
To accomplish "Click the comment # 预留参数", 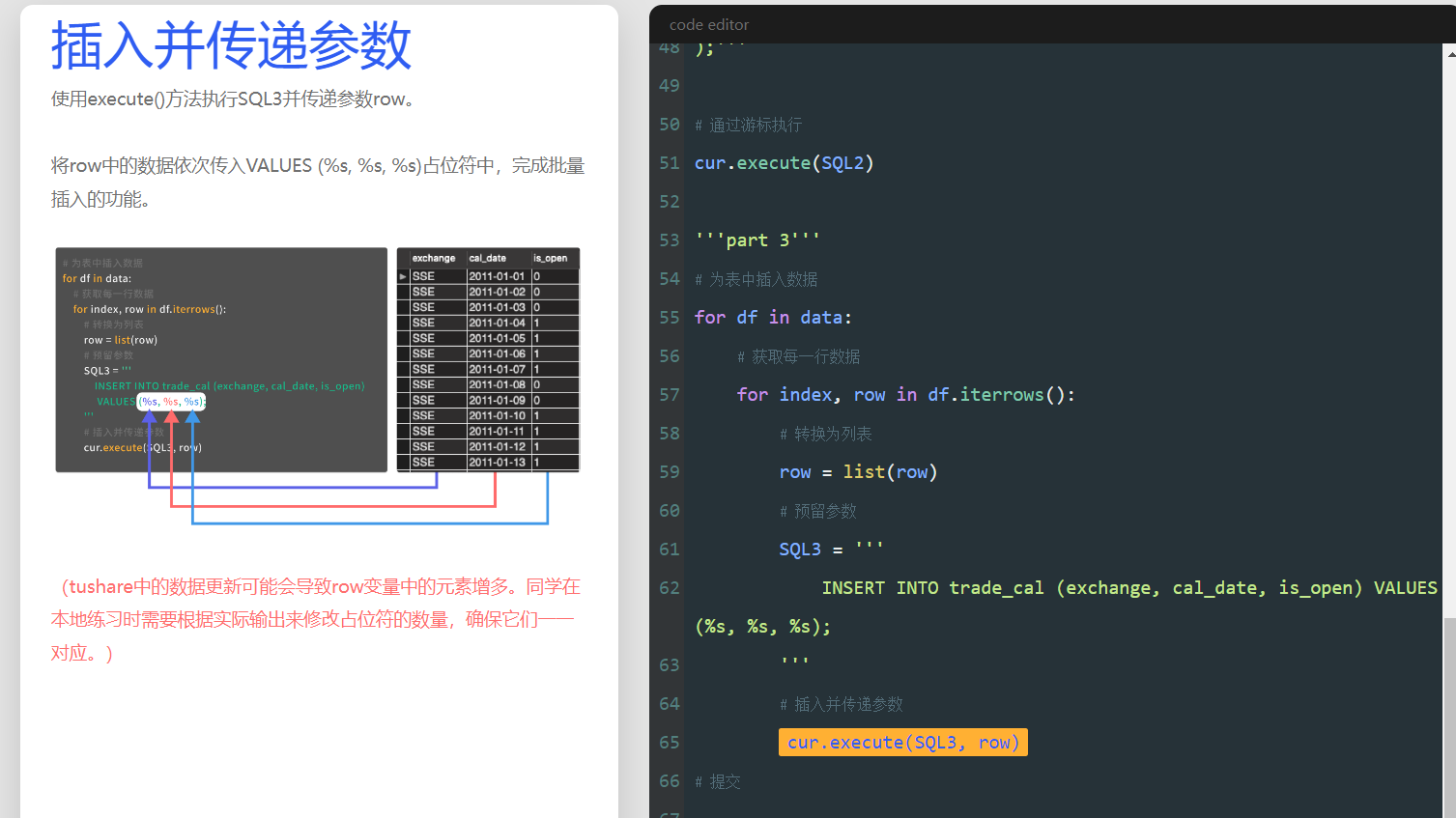I will point(817,511).
